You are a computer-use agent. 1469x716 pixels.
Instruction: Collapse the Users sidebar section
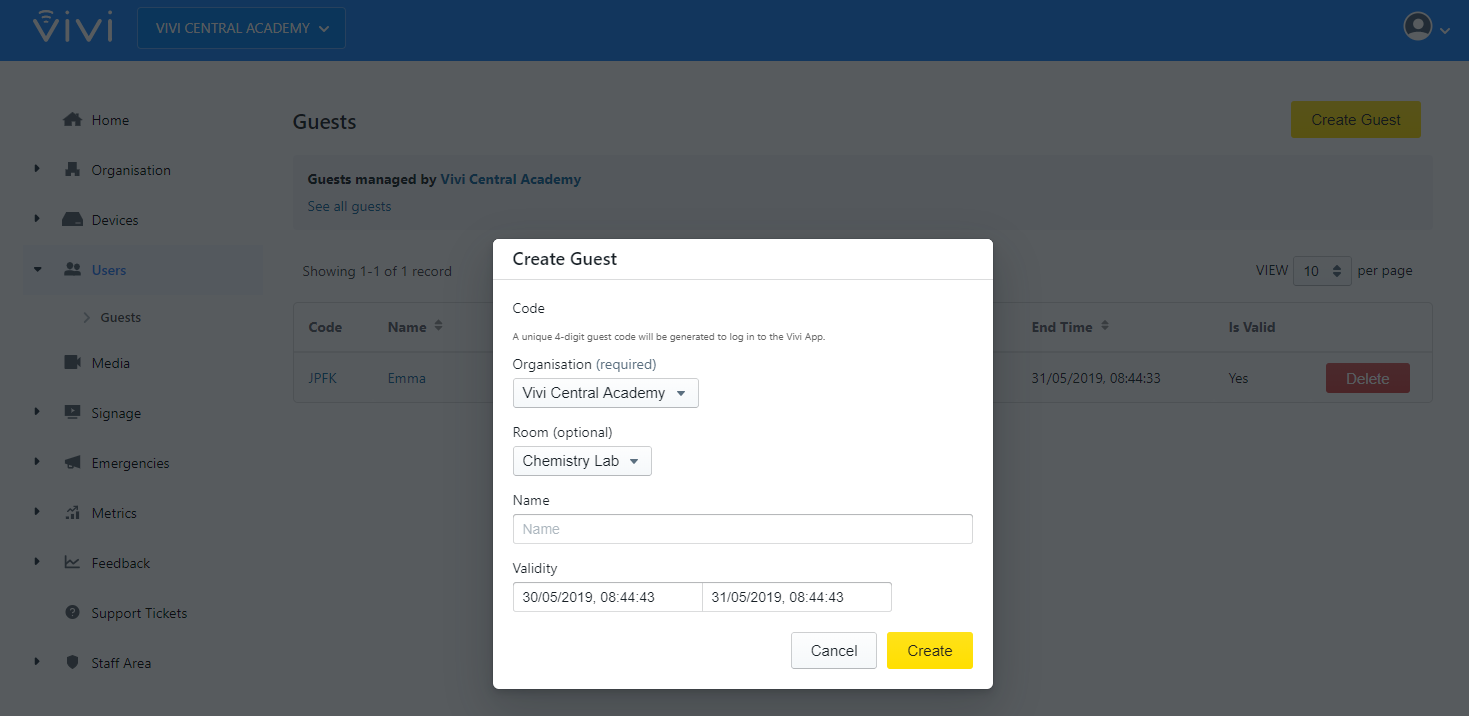pos(37,269)
